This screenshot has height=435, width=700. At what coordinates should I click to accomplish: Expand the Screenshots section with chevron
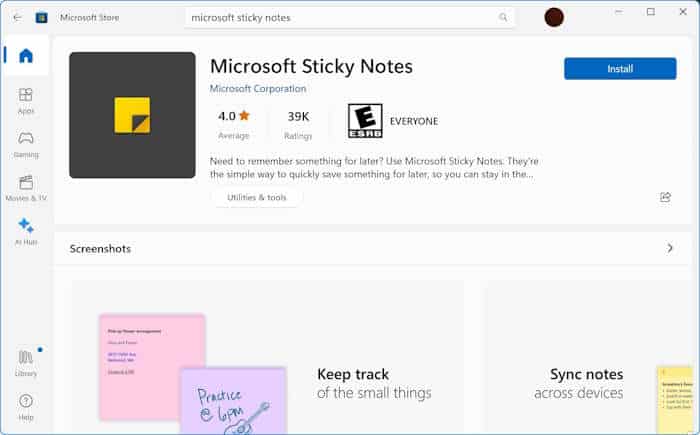coord(670,248)
